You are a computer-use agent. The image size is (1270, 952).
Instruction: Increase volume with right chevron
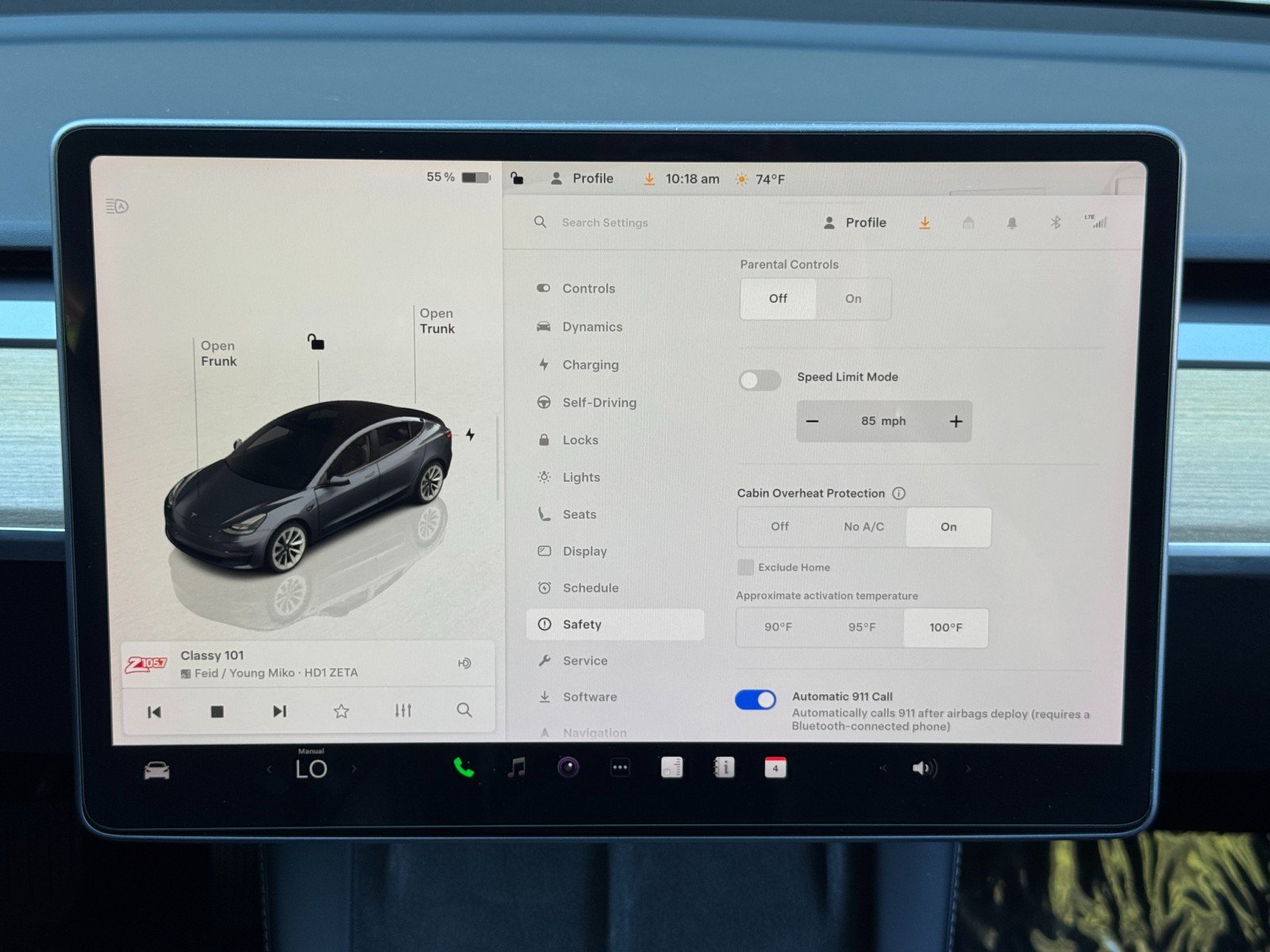[x=968, y=768]
